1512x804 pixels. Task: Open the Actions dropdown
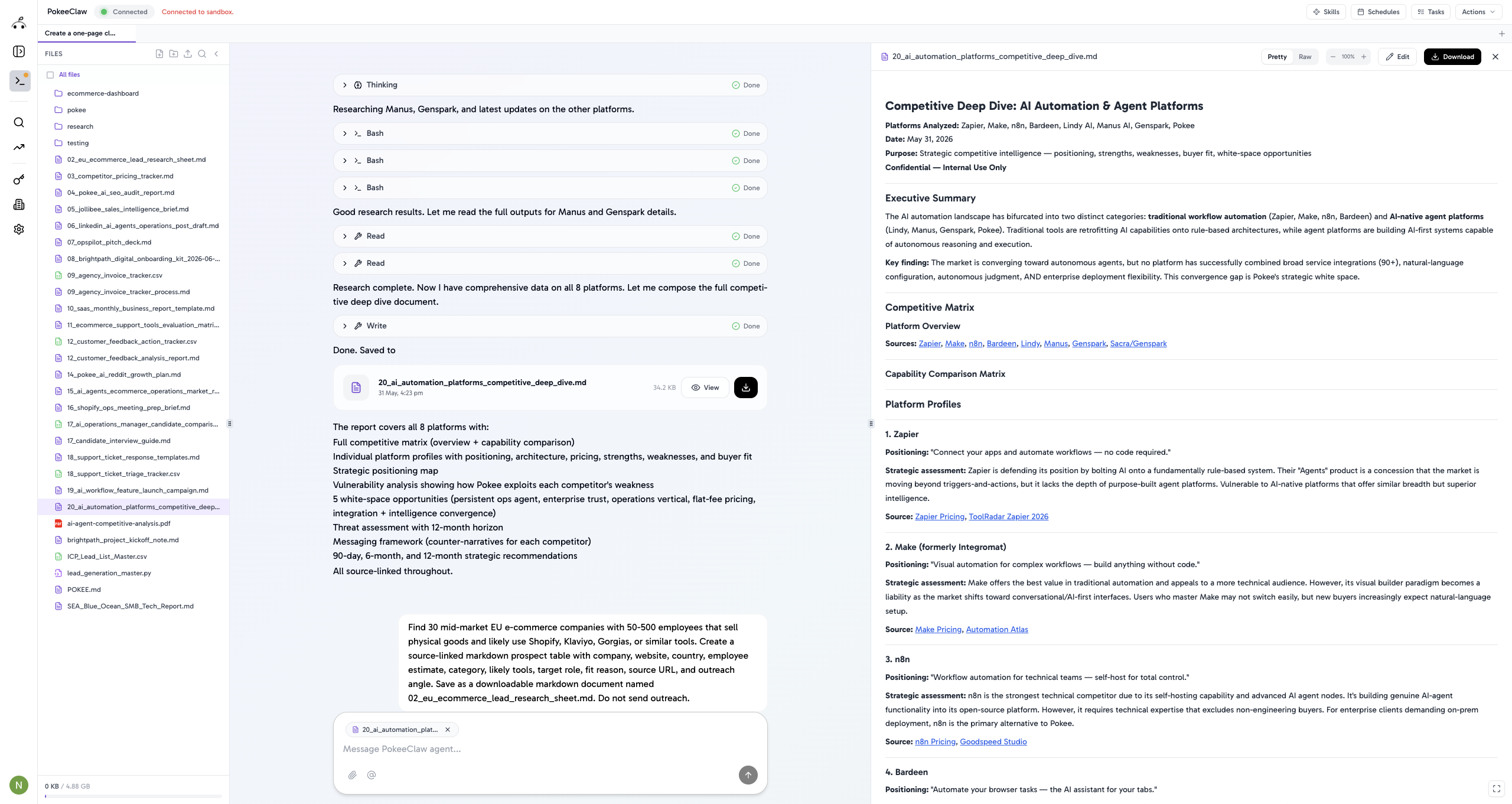[x=1478, y=12]
